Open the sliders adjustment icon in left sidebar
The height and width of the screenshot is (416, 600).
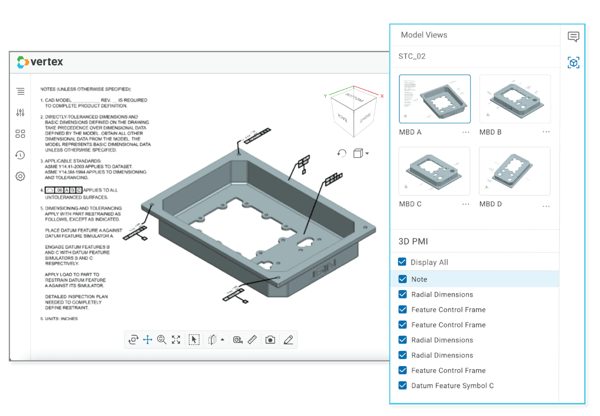20,112
